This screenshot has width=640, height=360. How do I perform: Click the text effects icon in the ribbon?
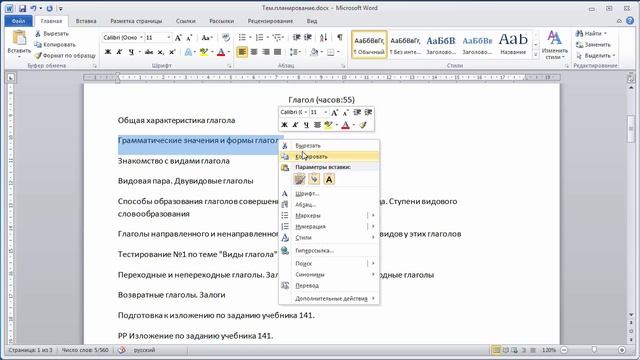point(188,52)
